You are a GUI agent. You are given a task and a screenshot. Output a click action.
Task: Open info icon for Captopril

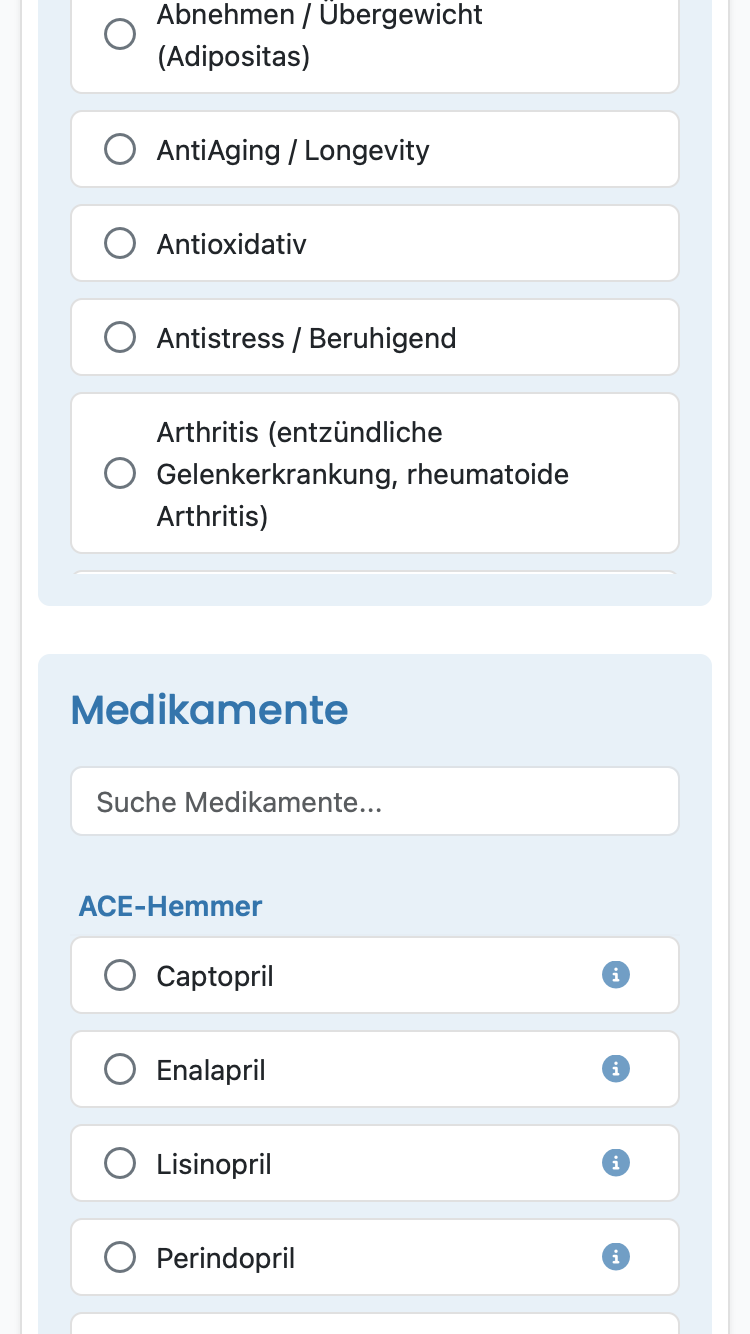(616, 974)
